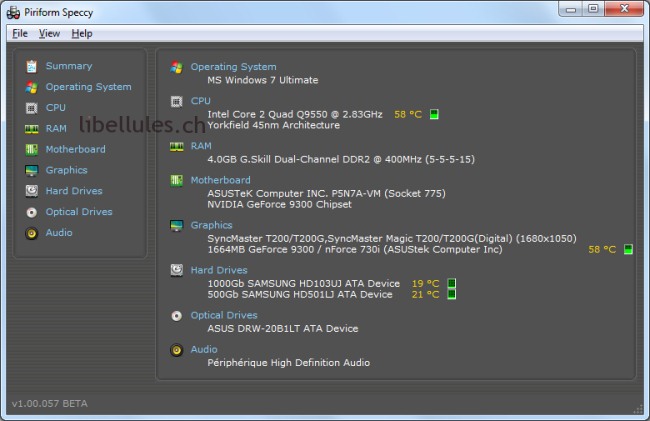Click the 1664MB GeForce 9300 line
The width and height of the screenshot is (650, 421).
(x=355, y=250)
